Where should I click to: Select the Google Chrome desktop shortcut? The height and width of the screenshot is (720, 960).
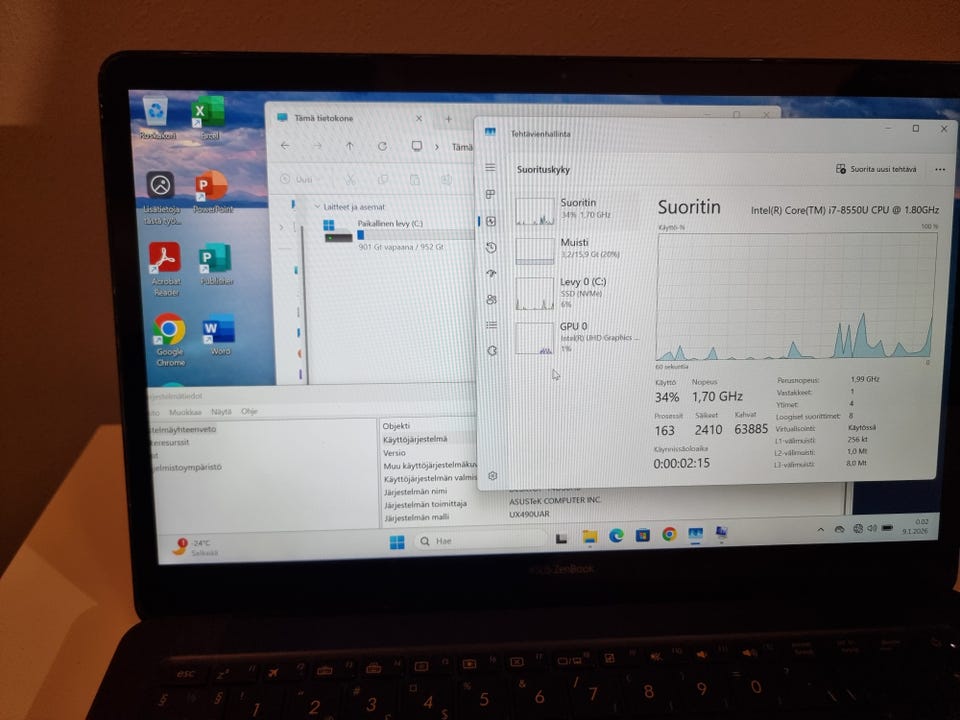point(170,340)
